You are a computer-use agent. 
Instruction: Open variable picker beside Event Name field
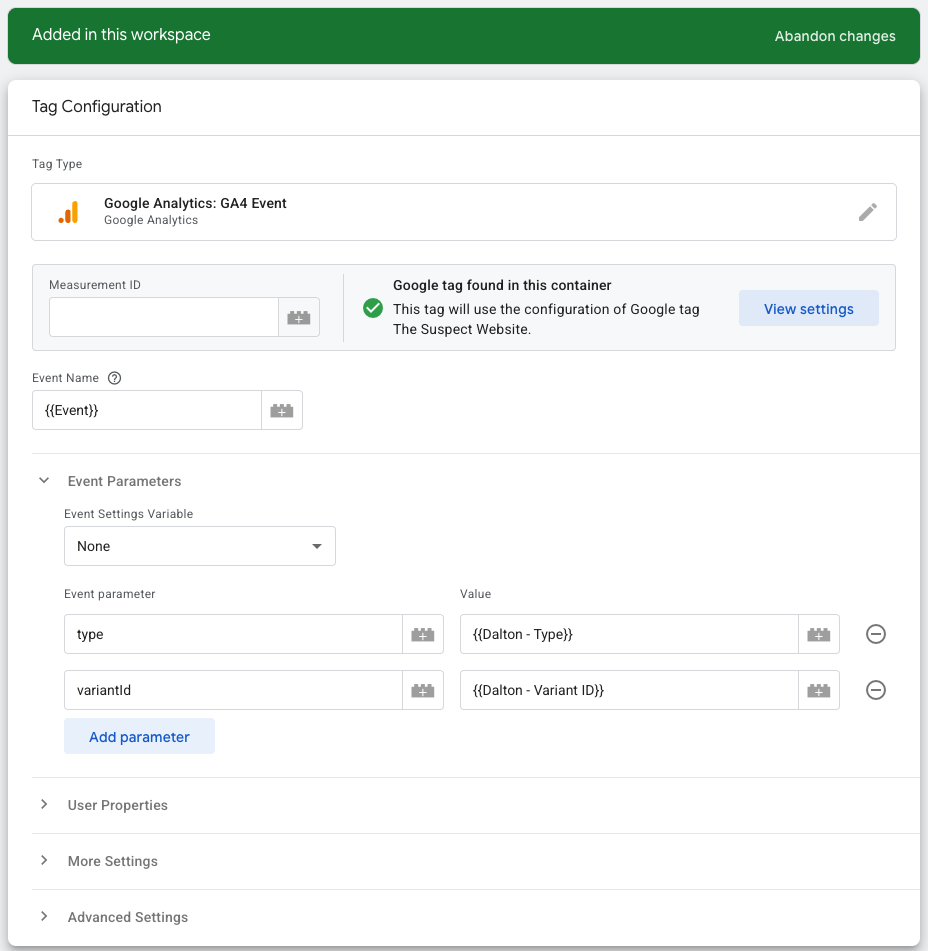click(281, 411)
